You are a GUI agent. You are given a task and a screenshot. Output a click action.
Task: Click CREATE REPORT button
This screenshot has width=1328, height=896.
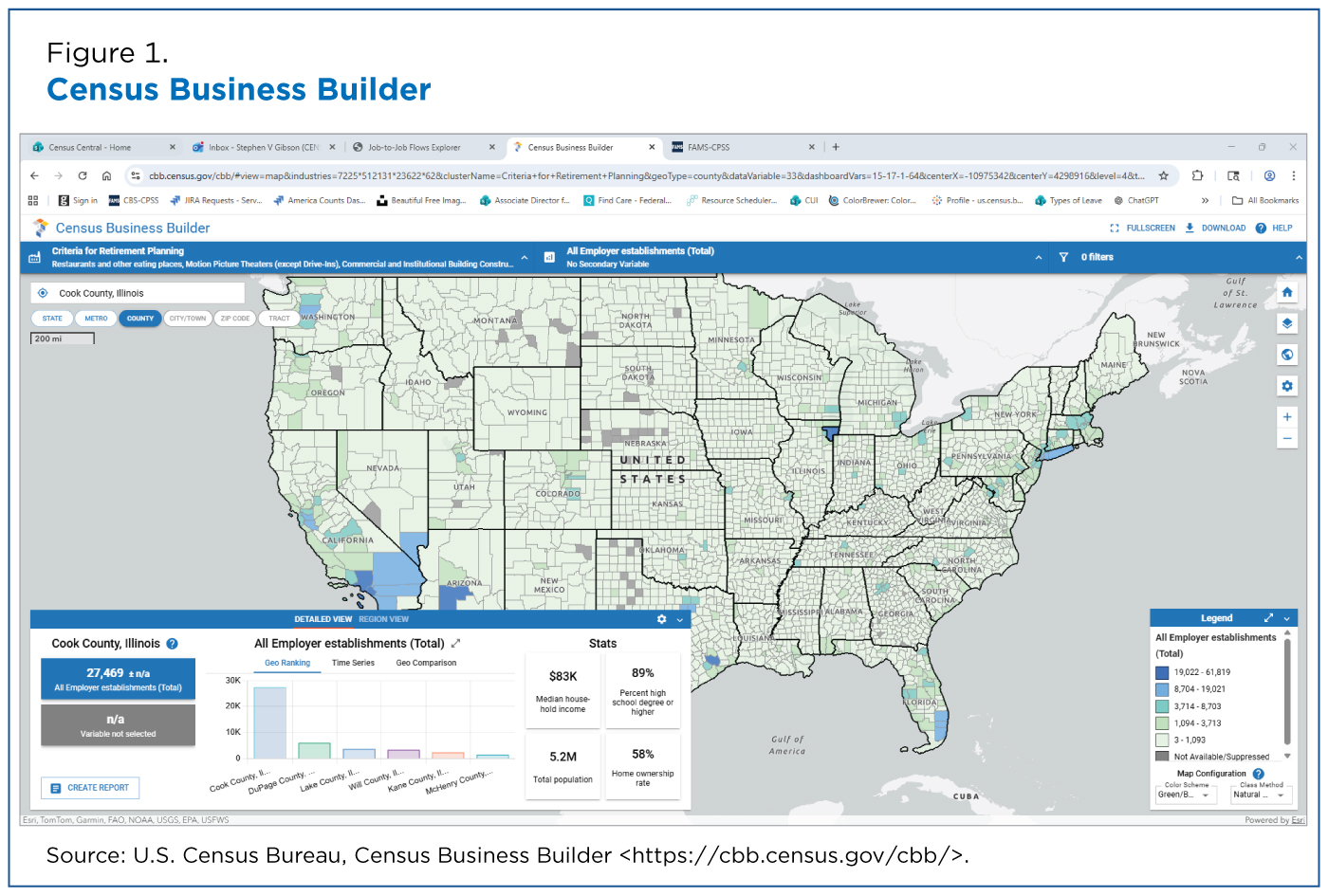[x=90, y=788]
